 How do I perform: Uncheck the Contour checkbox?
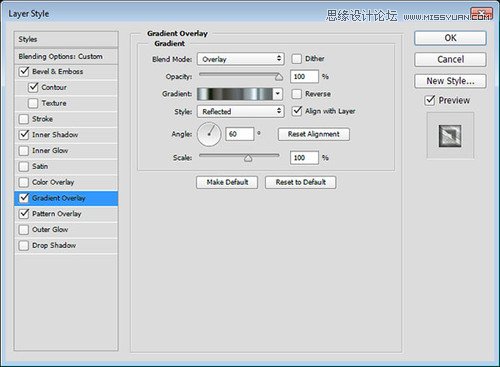click(x=33, y=87)
